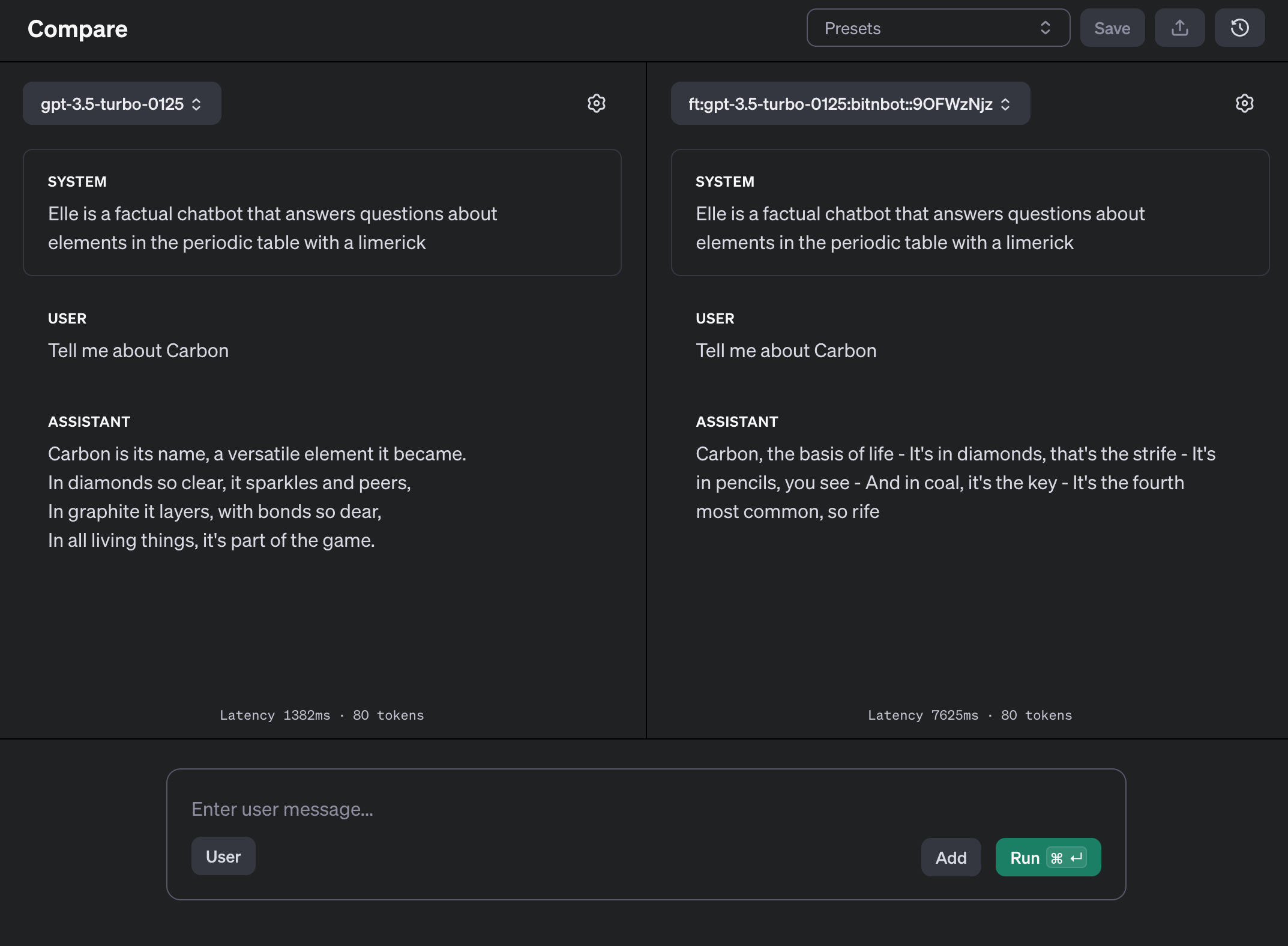This screenshot has width=1288, height=946.
Task: Click the Compare page title
Action: point(77,29)
